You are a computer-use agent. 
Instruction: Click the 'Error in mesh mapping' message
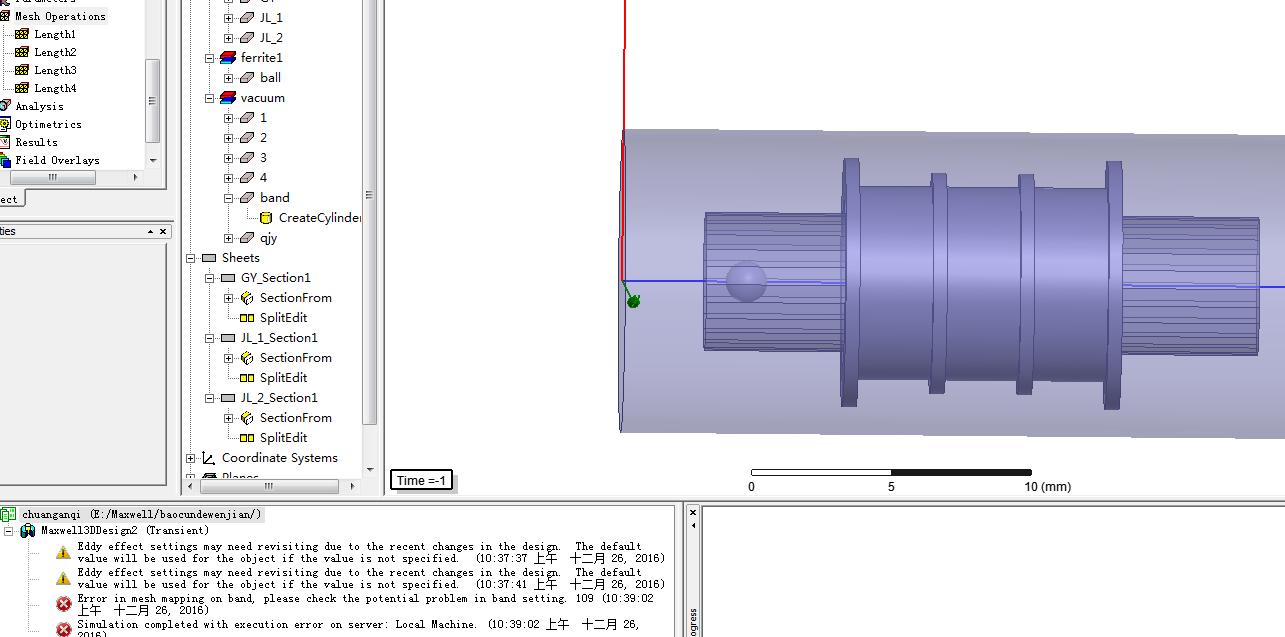pyautogui.click(x=365, y=604)
